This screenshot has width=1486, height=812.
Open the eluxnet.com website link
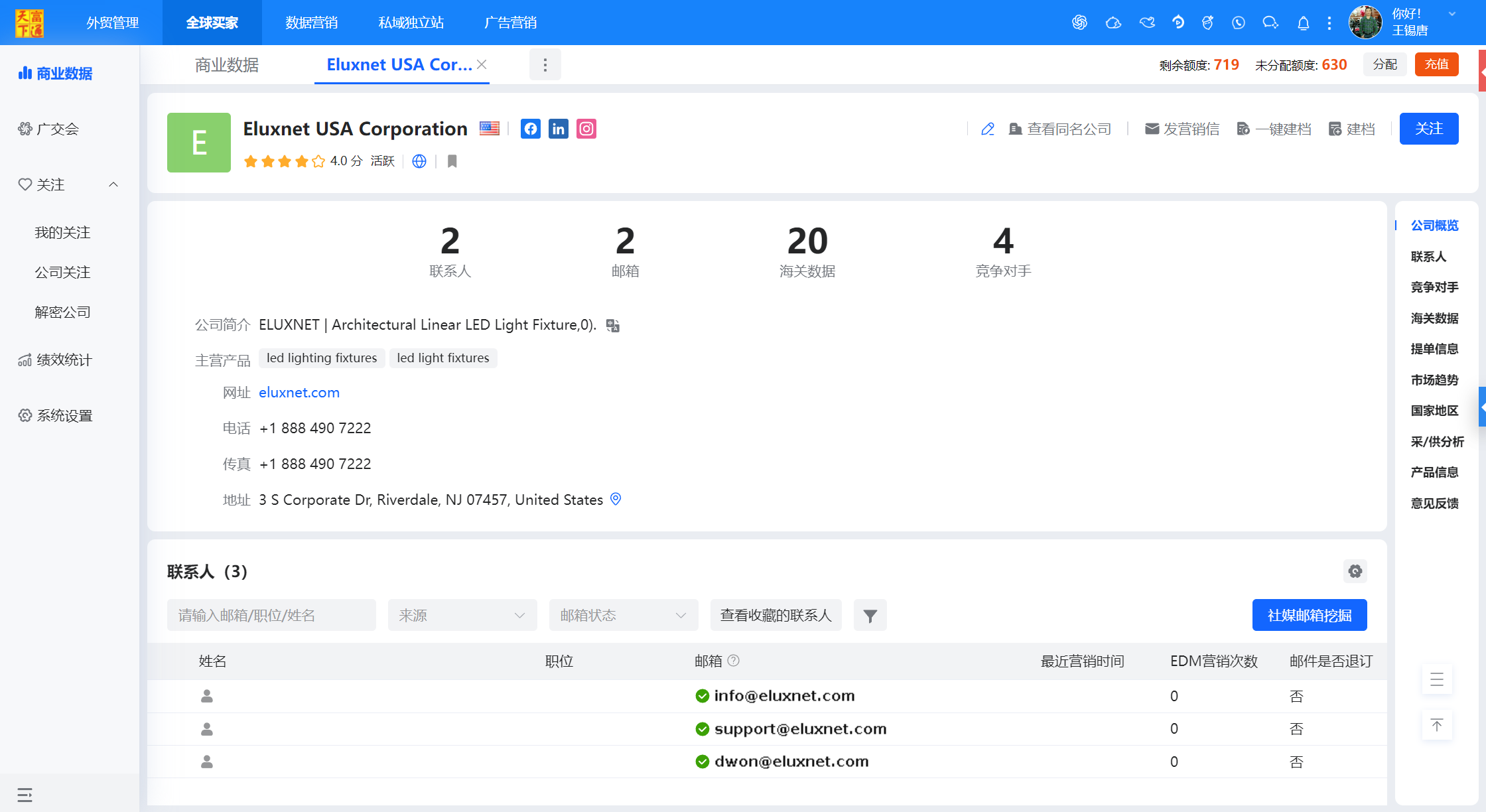(299, 393)
